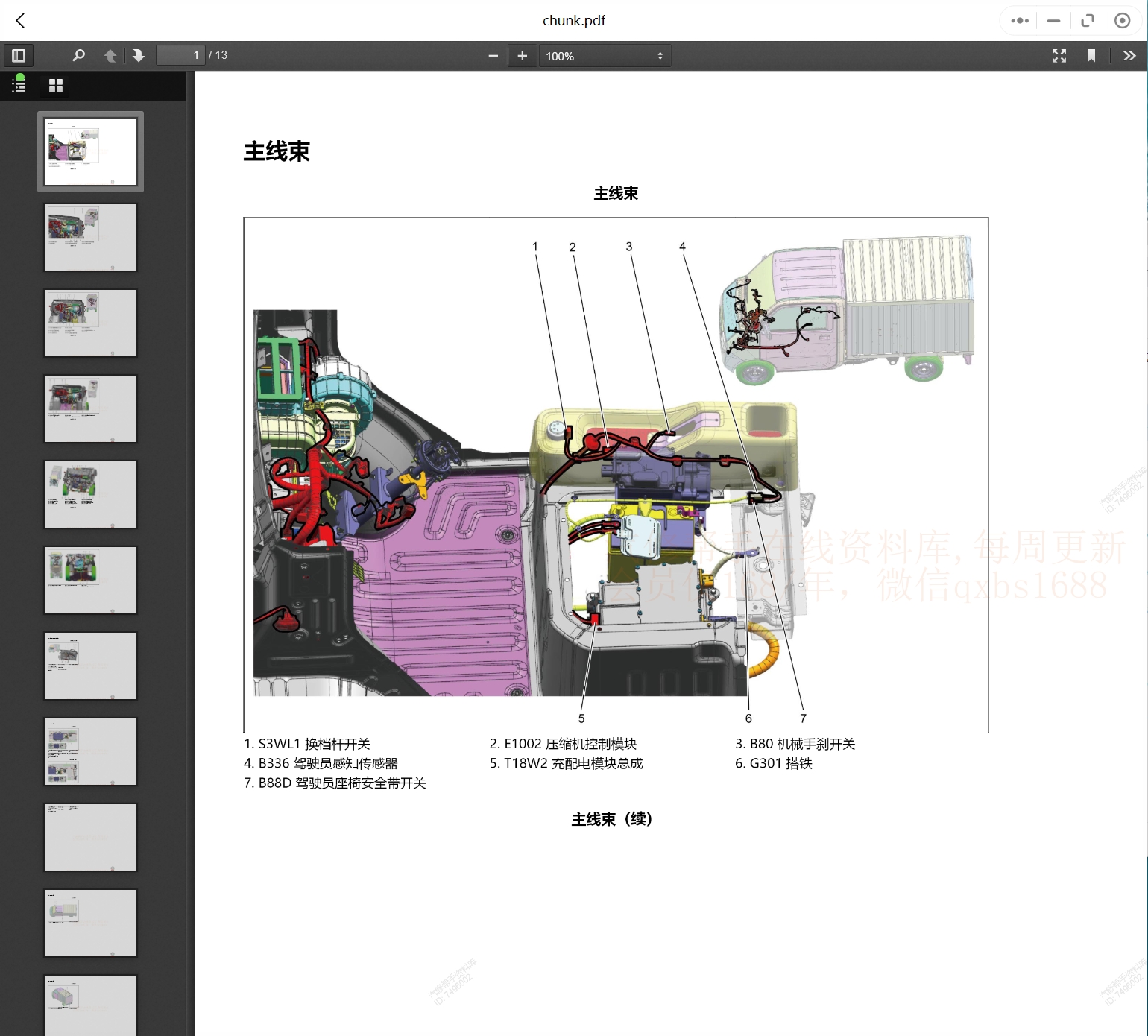Zoom out of the PDF

click(x=493, y=55)
